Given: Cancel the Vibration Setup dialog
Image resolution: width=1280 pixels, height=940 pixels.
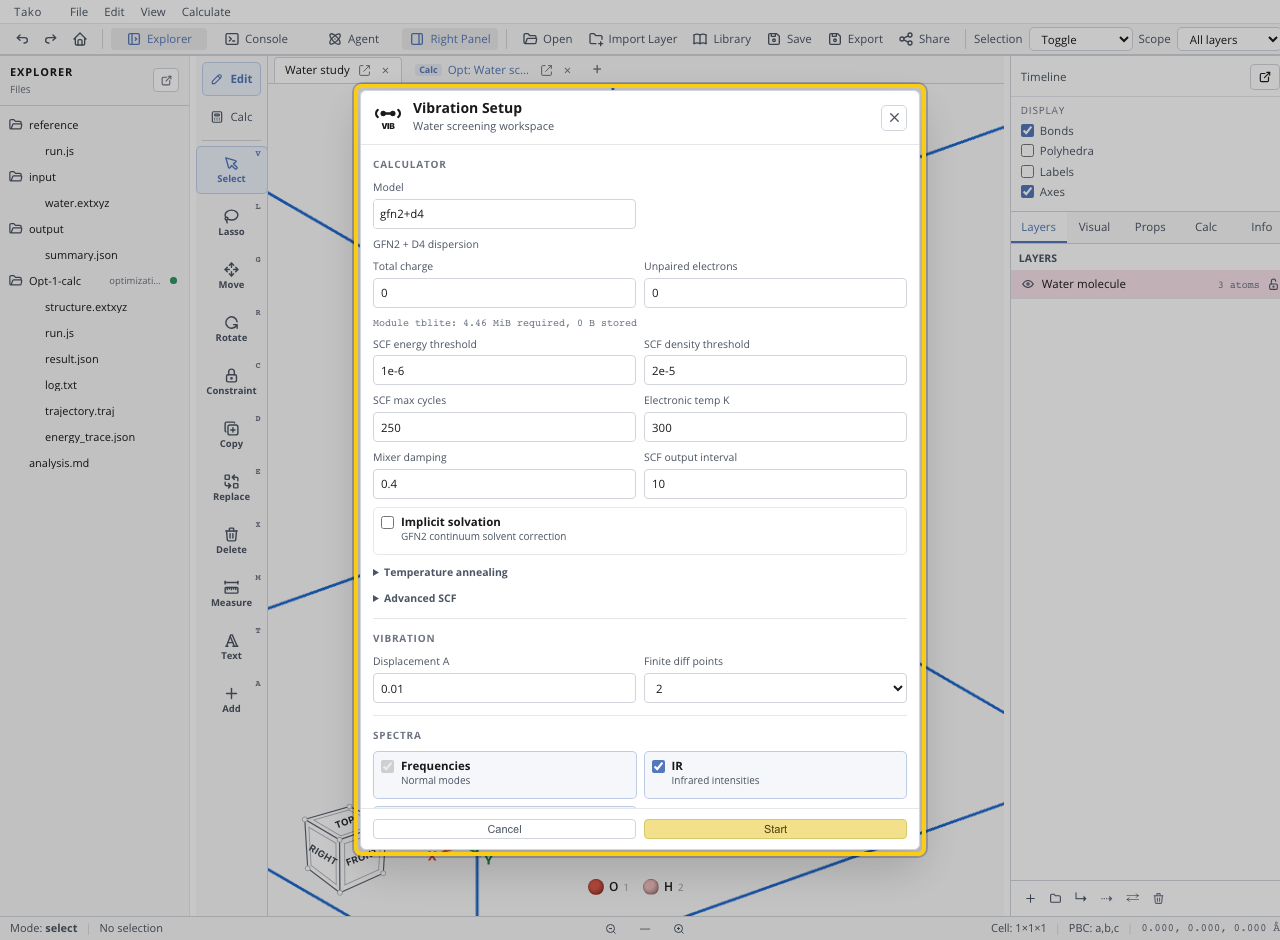Looking at the screenshot, I should click(504, 829).
